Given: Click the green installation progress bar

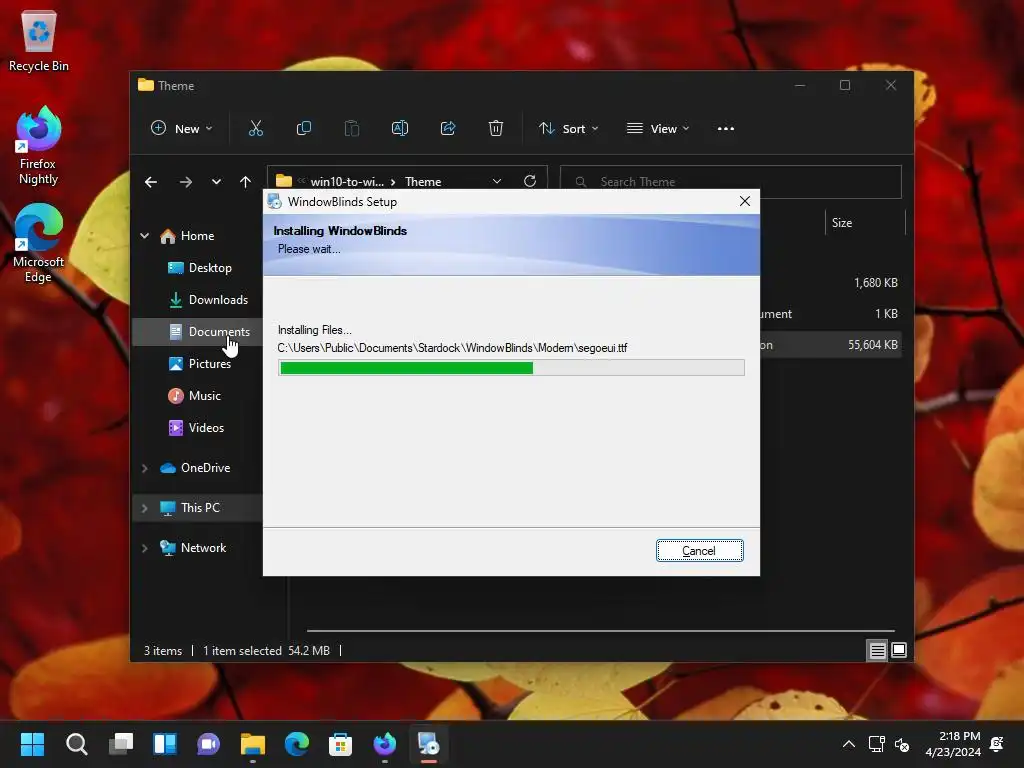Looking at the screenshot, I should [406, 368].
